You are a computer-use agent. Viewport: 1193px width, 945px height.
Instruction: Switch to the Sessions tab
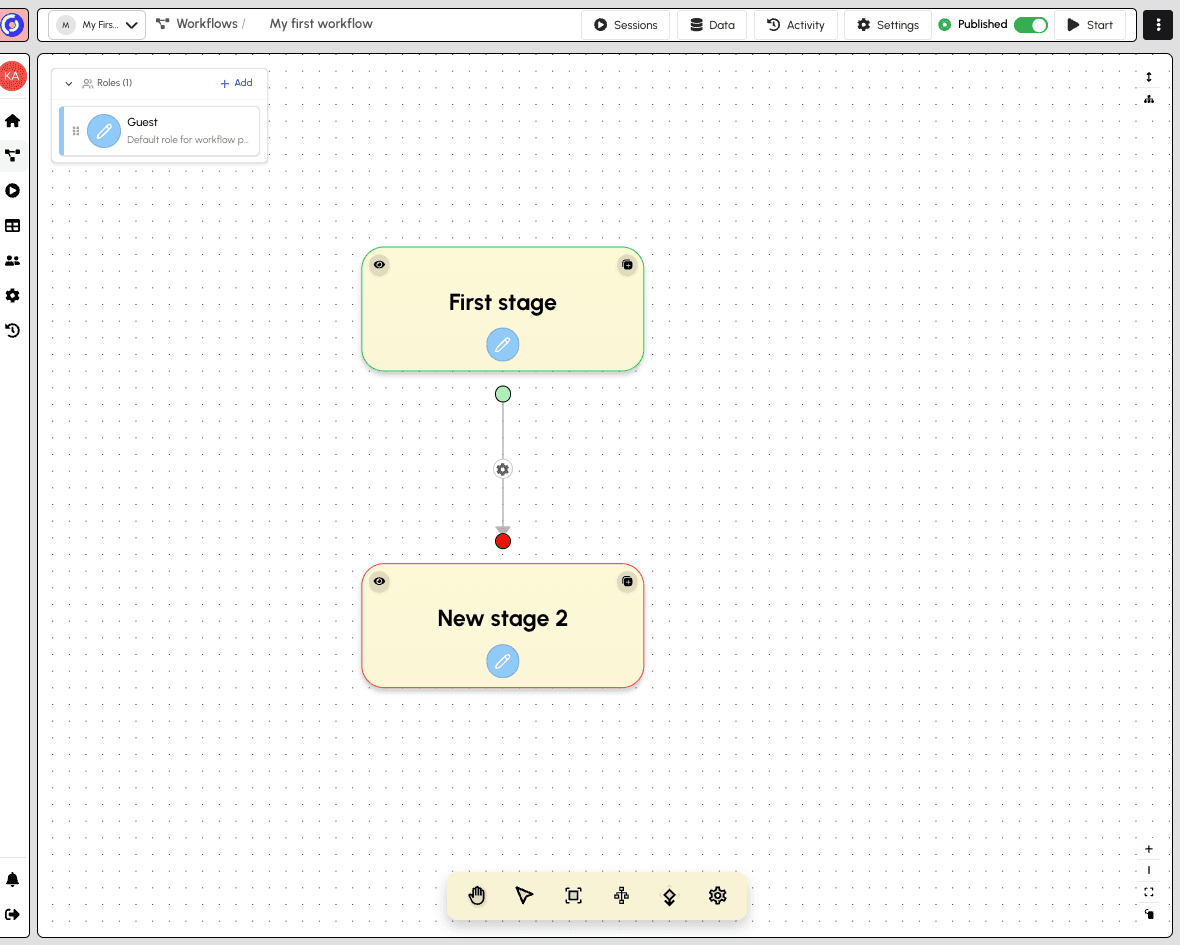[625, 24]
